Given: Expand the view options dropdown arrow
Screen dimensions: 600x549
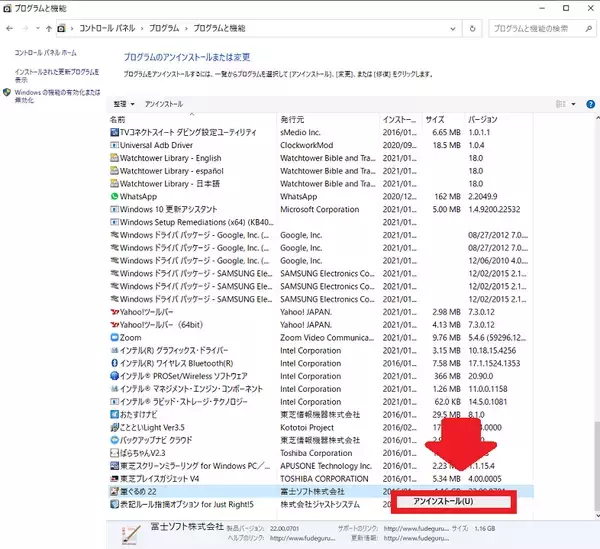Looking at the screenshot, I should click(x=576, y=103).
